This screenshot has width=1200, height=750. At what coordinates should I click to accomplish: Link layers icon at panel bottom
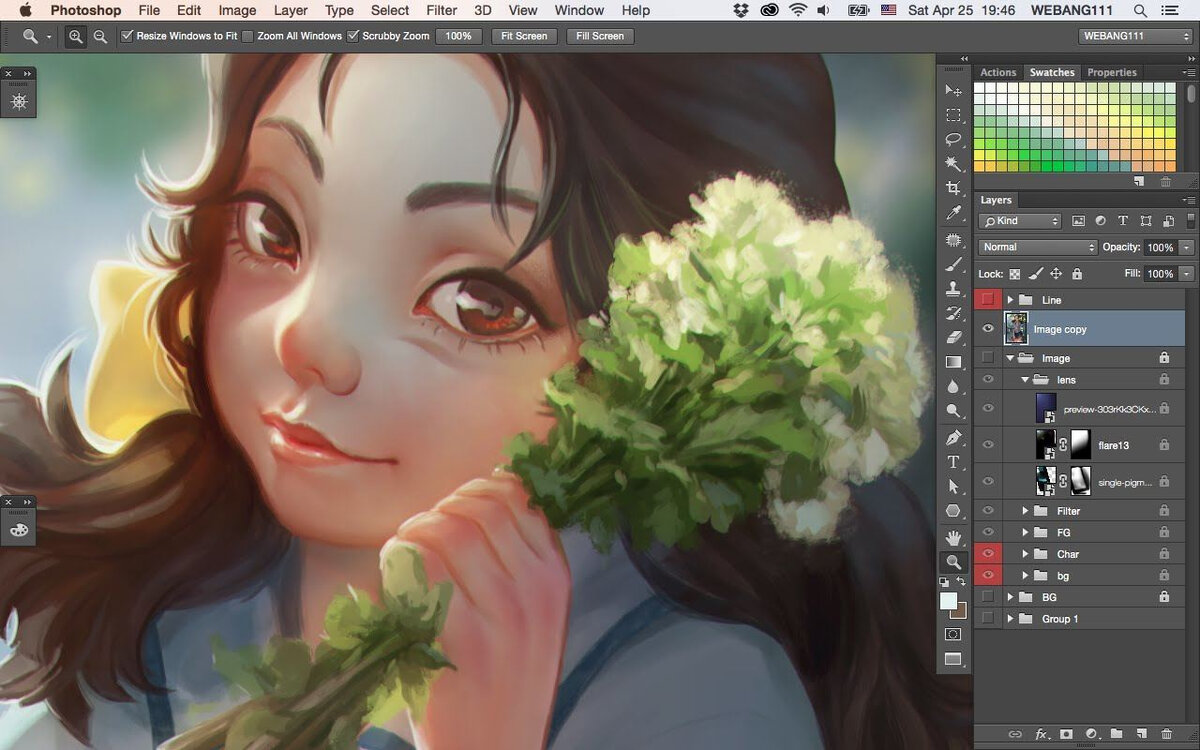pos(1015,734)
